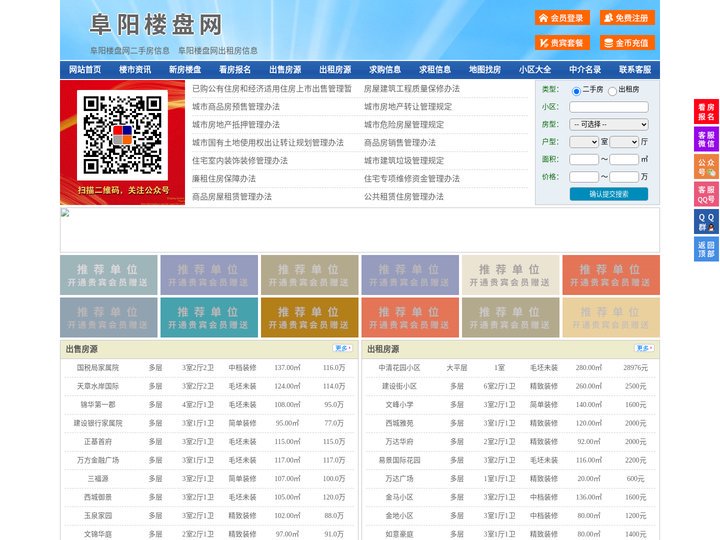720x540 pixels.
Task: Open the 国税局家属院 sale listing
Action: coord(98,368)
